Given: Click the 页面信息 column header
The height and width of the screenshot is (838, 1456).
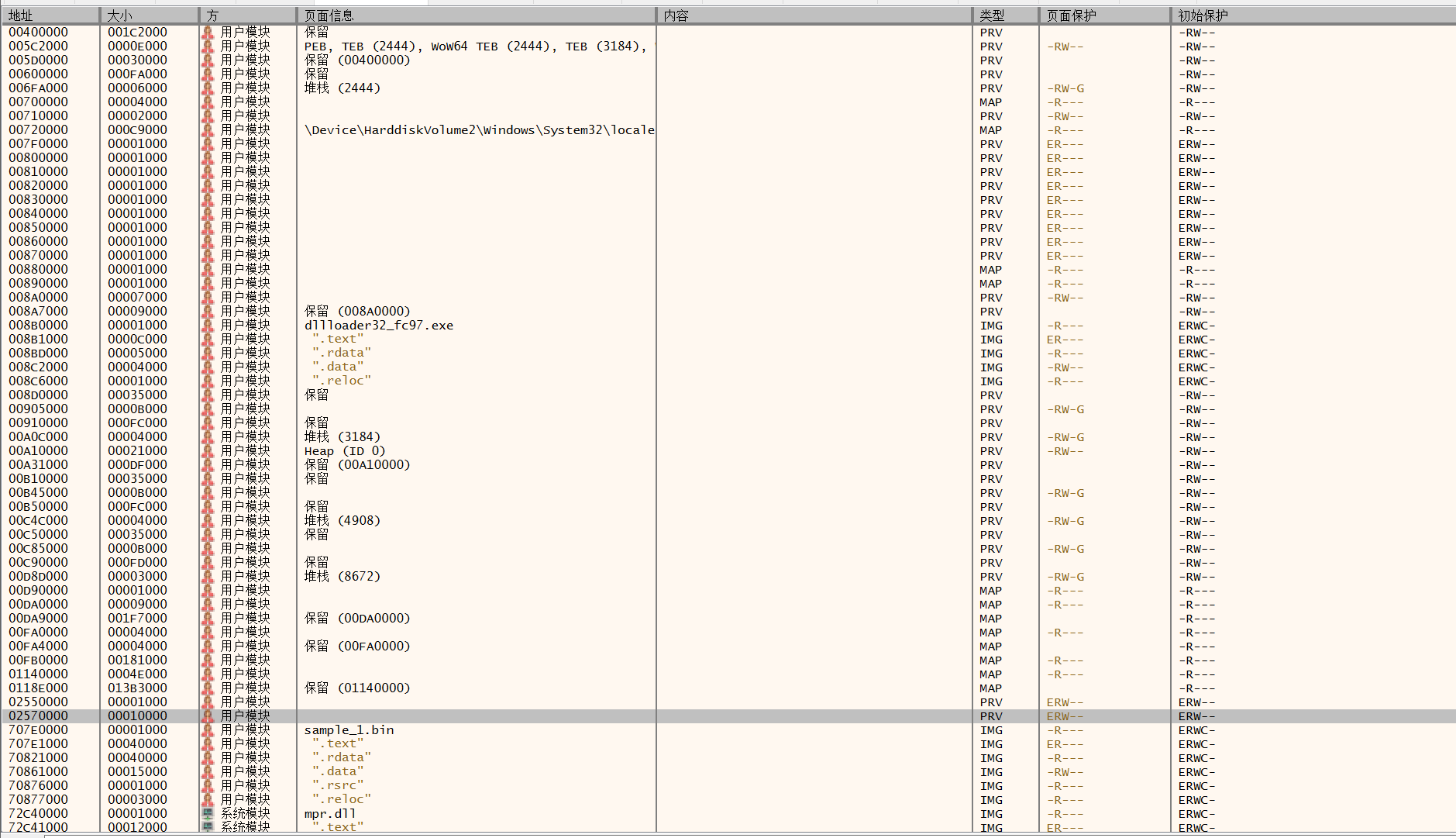Looking at the screenshot, I should click(x=477, y=16).
